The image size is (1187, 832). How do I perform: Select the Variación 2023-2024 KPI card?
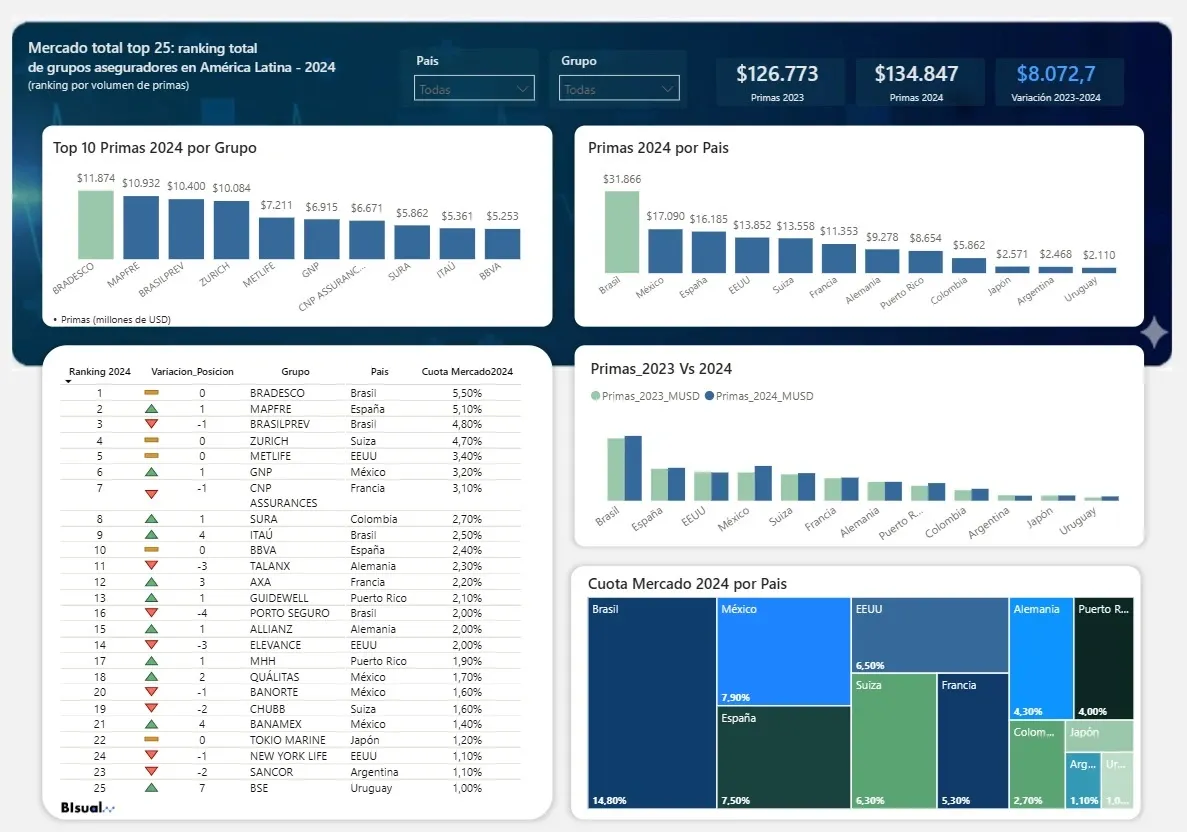pyautogui.click(x=1060, y=81)
